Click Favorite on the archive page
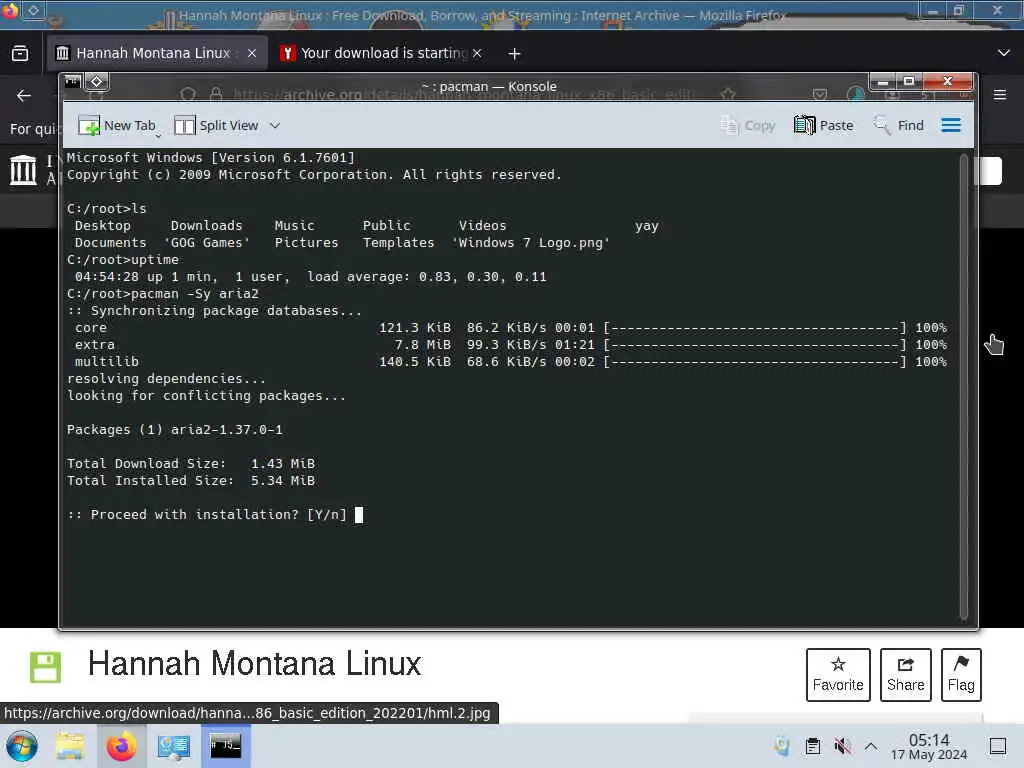 tap(838, 675)
